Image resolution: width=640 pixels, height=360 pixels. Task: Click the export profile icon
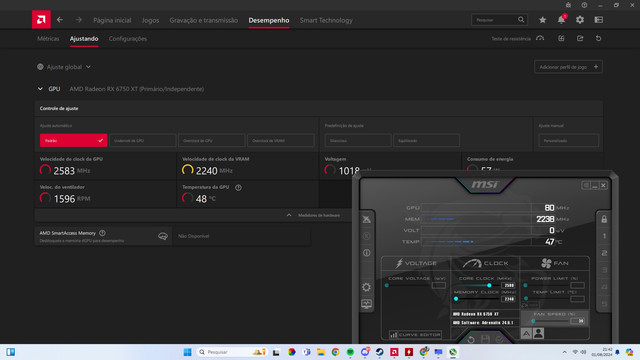coord(580,38)
